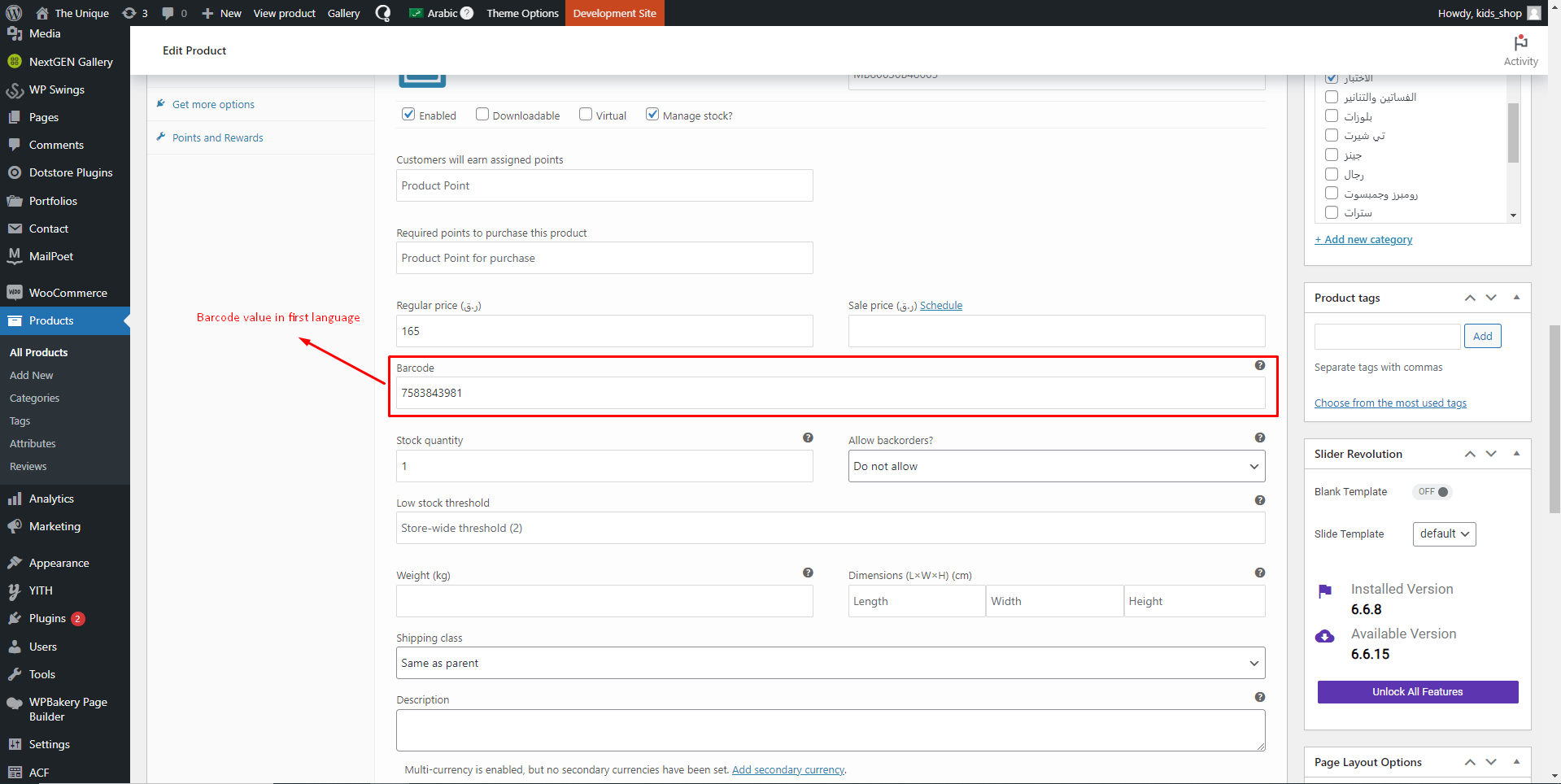Toggle the Manage stock? checkbox
1561x784 pixels.
pos(652,115)
